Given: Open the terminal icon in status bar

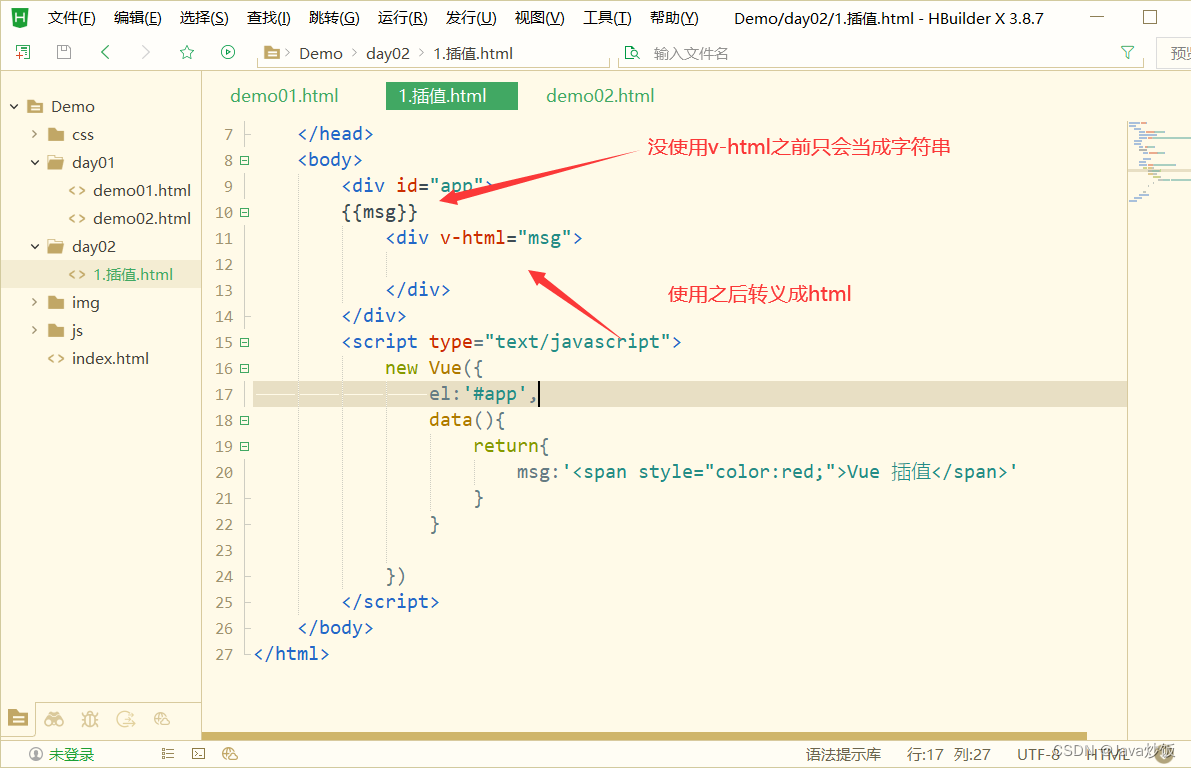Looking at the screenshot, I should 198,754.
